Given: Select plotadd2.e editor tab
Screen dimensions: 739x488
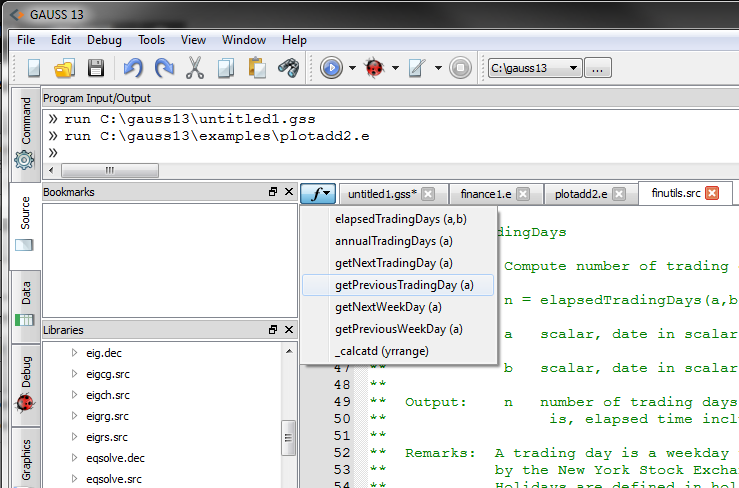Looking at the screenshot, I should click(x=581, y=194).
